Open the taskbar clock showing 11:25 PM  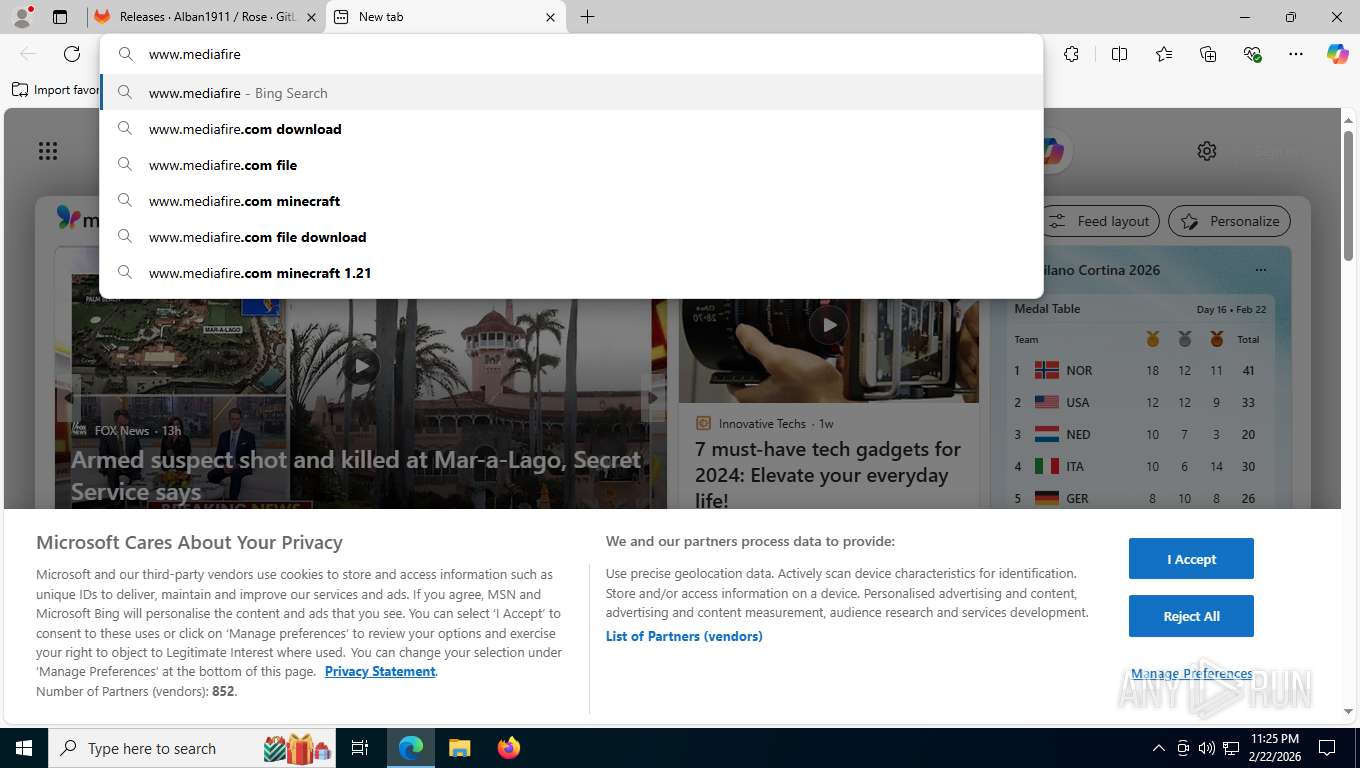[1274, 748]
